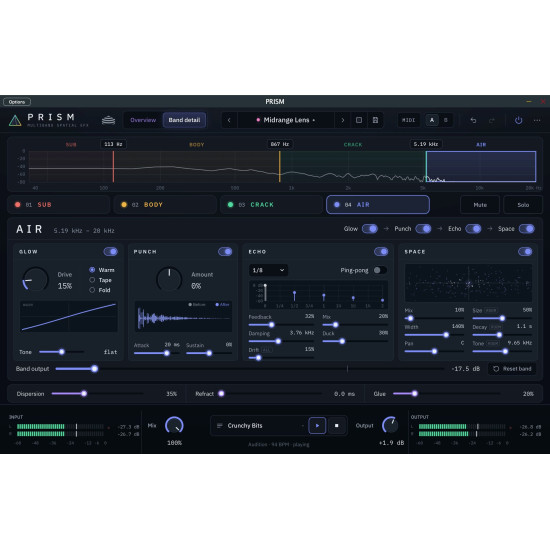Click the layered stack icon beside the logo

(x=108, y=120)
